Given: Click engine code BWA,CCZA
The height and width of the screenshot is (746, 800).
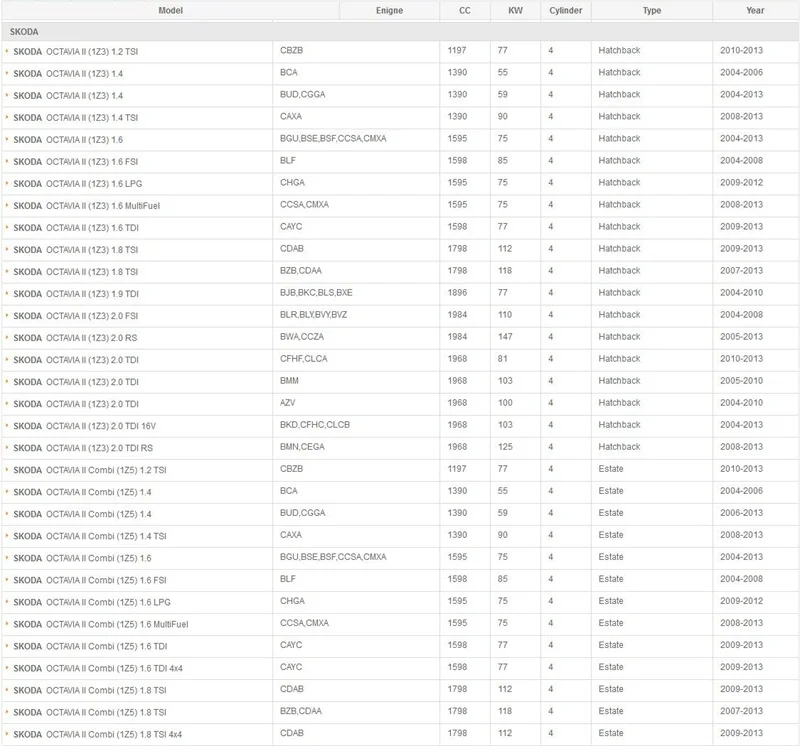Looking at the screenshot, I should pyautogui.click(x=302, y=336).
